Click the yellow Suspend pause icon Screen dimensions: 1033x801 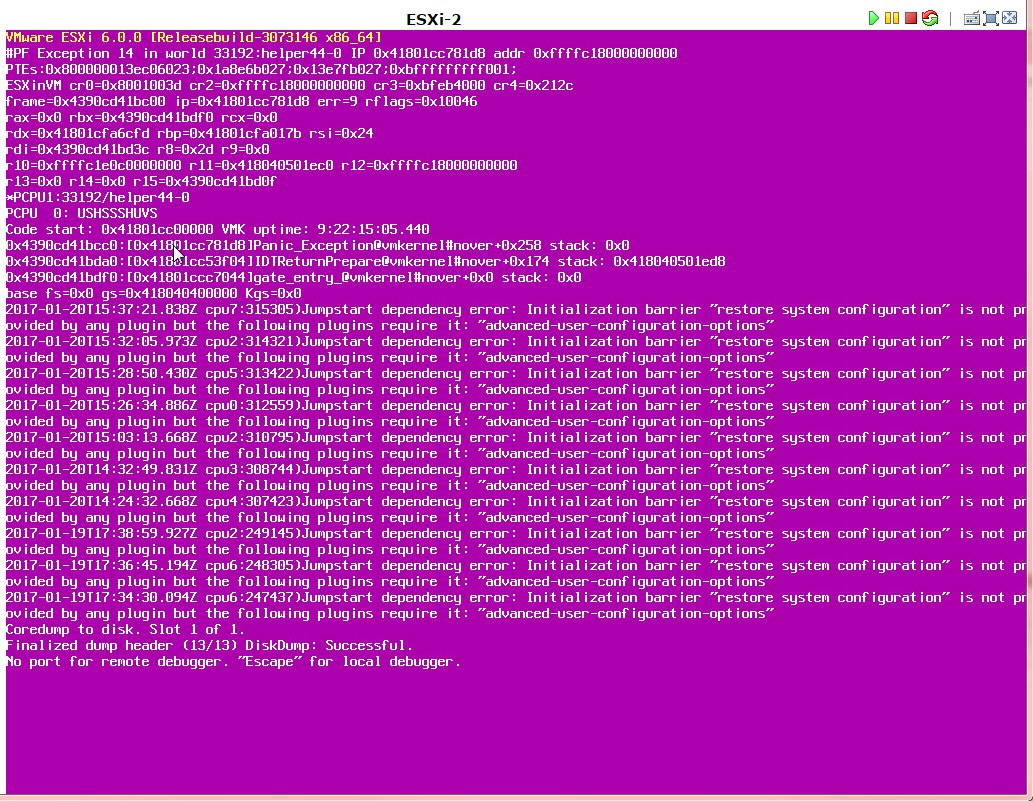[892, 18]
